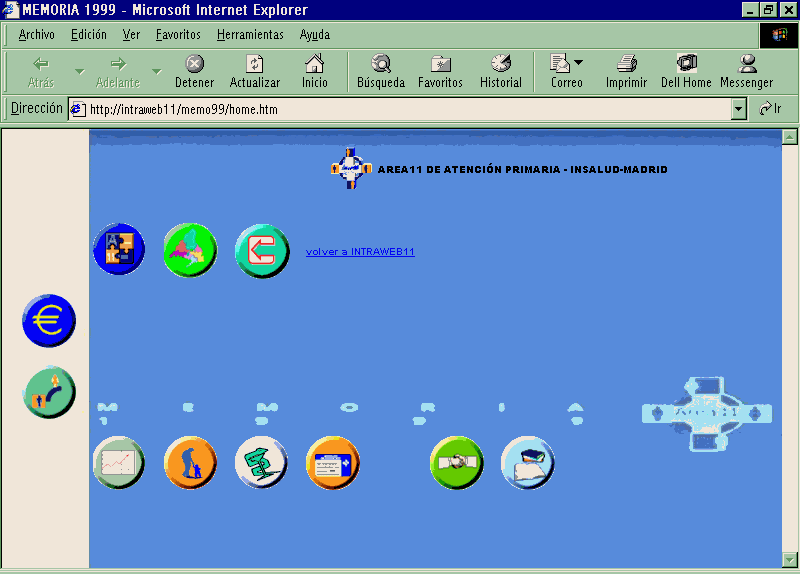800x574 pixels.
Task: Open the line chart round icon
Action: pos(119,463)
